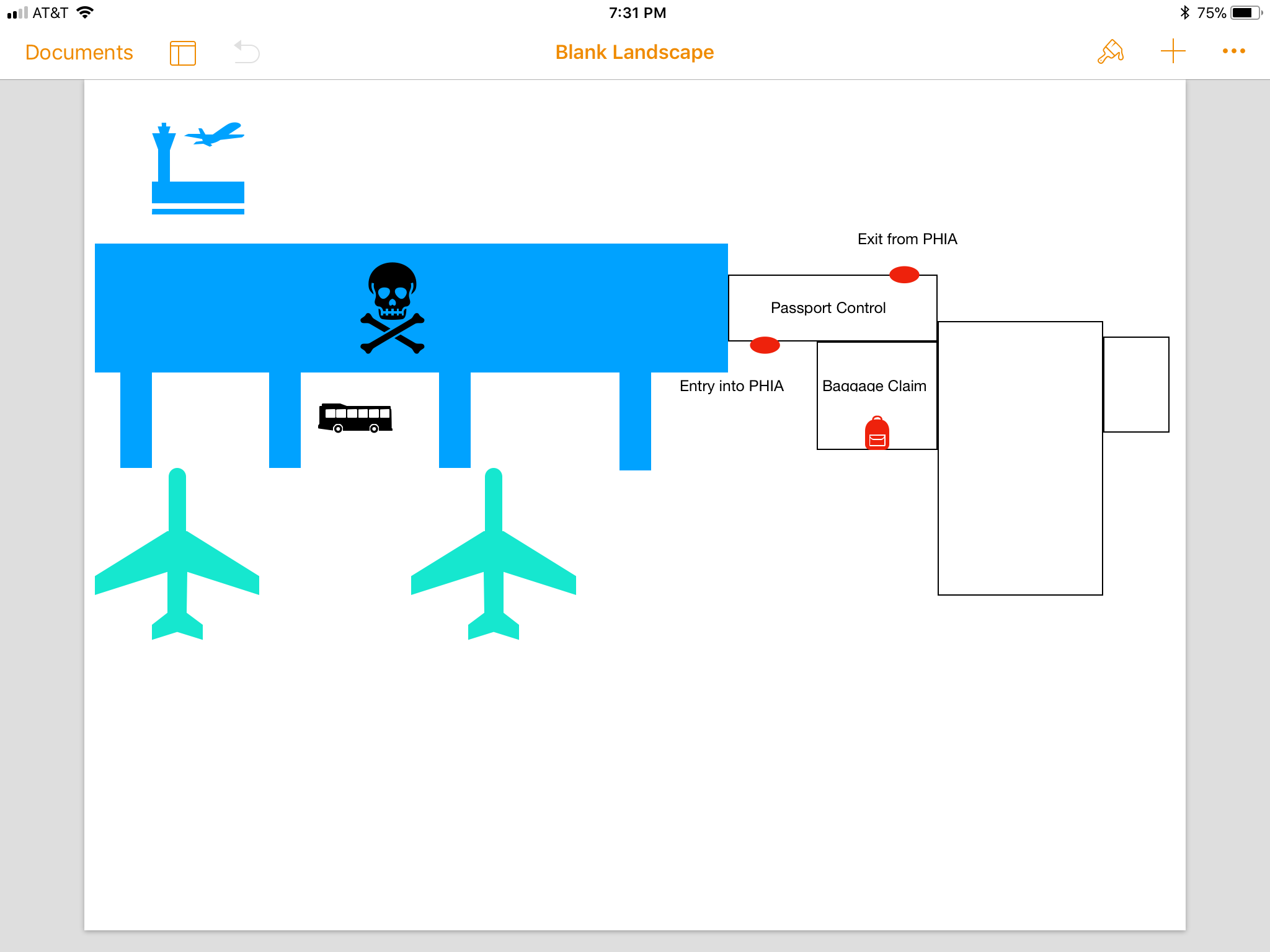The image size is (1270, 952).
Task: Open the More (three dots) menu
Action: 1233,51
